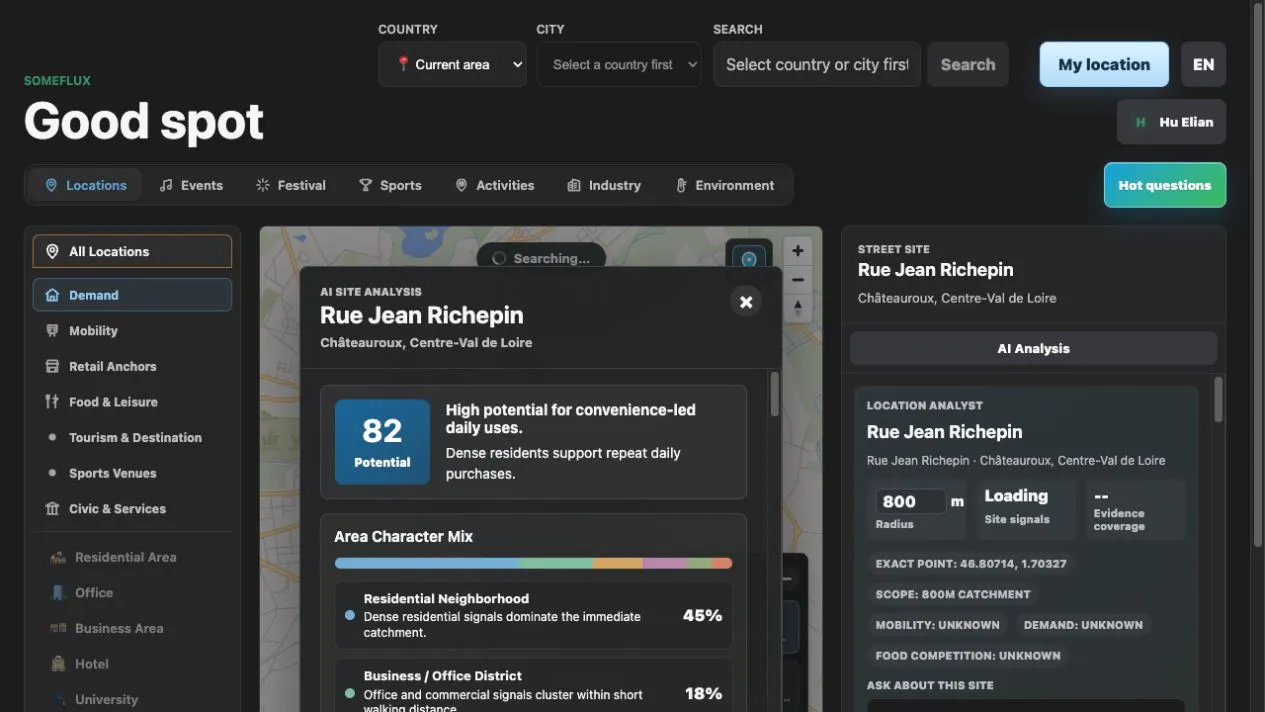Click the Hotel icon in the sidebar
1265x712 pixels.
point(58,664)
